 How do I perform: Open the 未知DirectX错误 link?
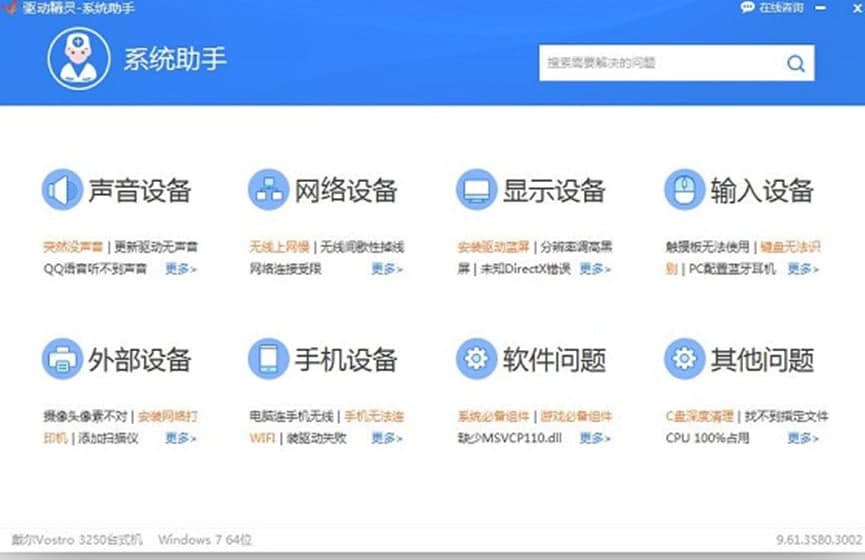[526, 269]
